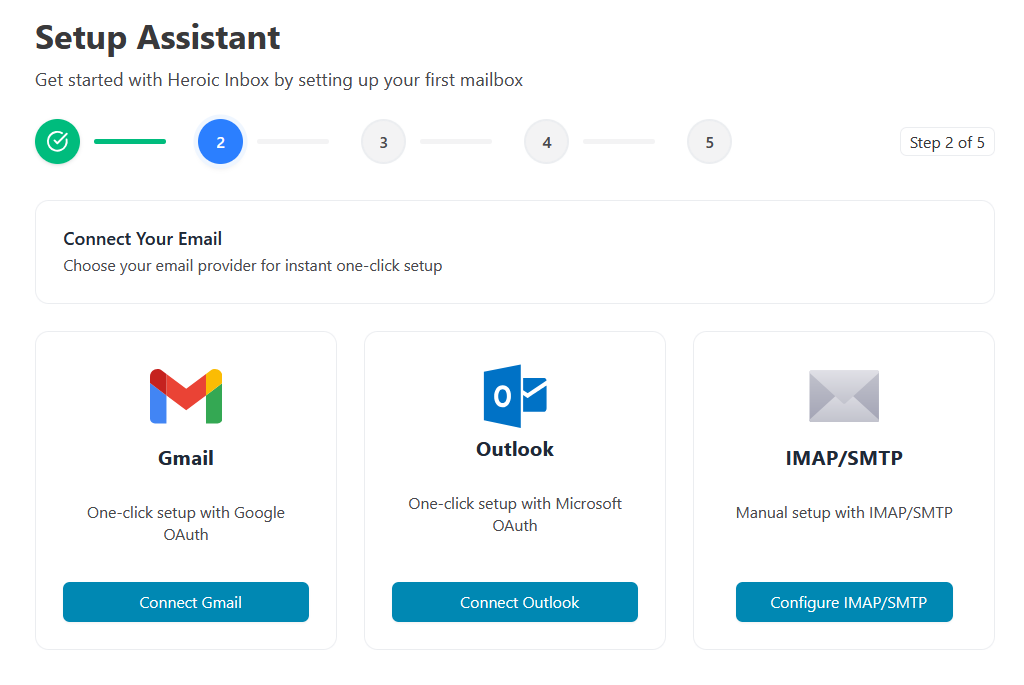Click the green progress bar after step 1

coord(130,142)
